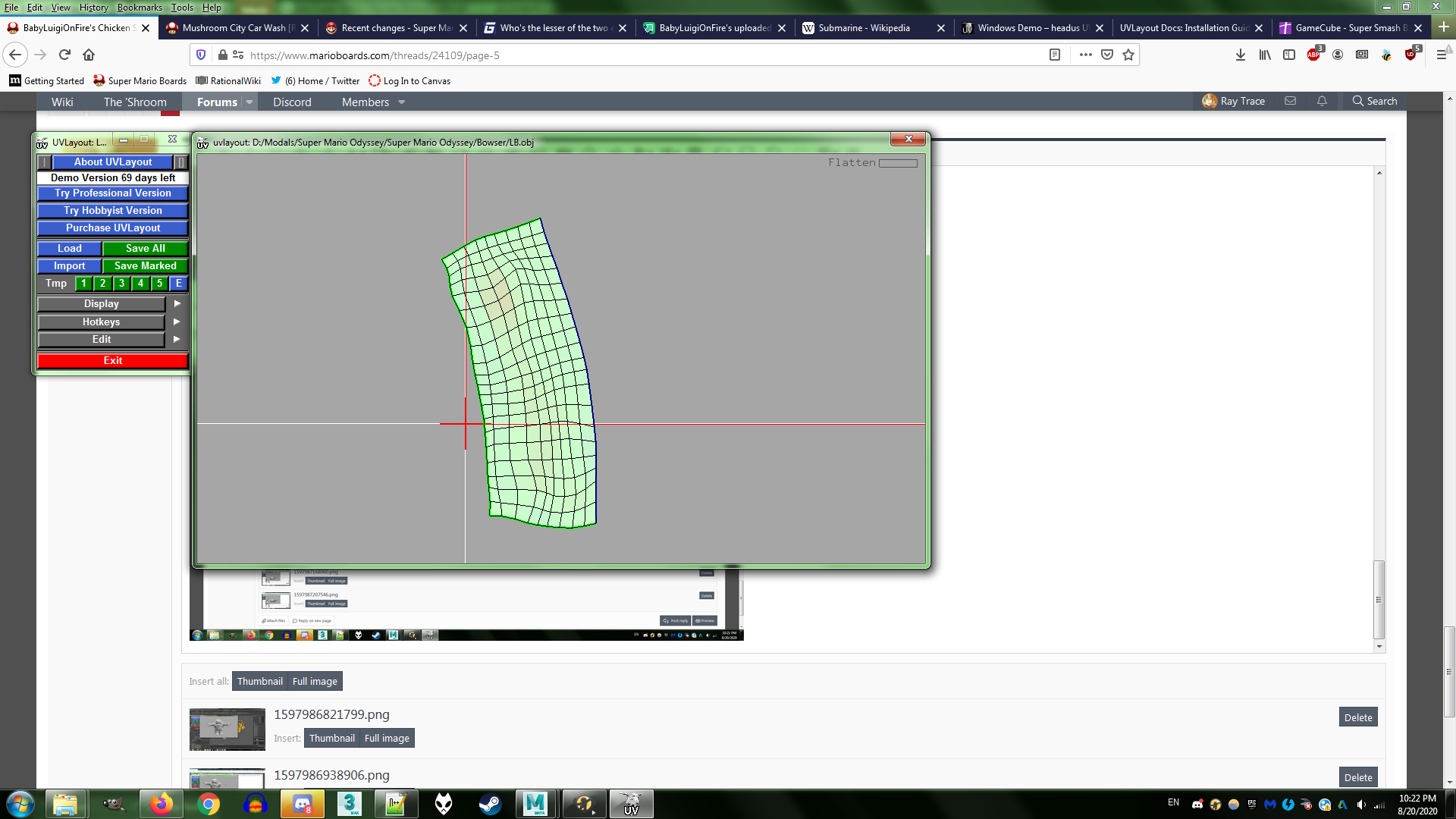Click Save All in UVLayout
The height and width of the screenshot is (819, 1456).
(146, 248)
